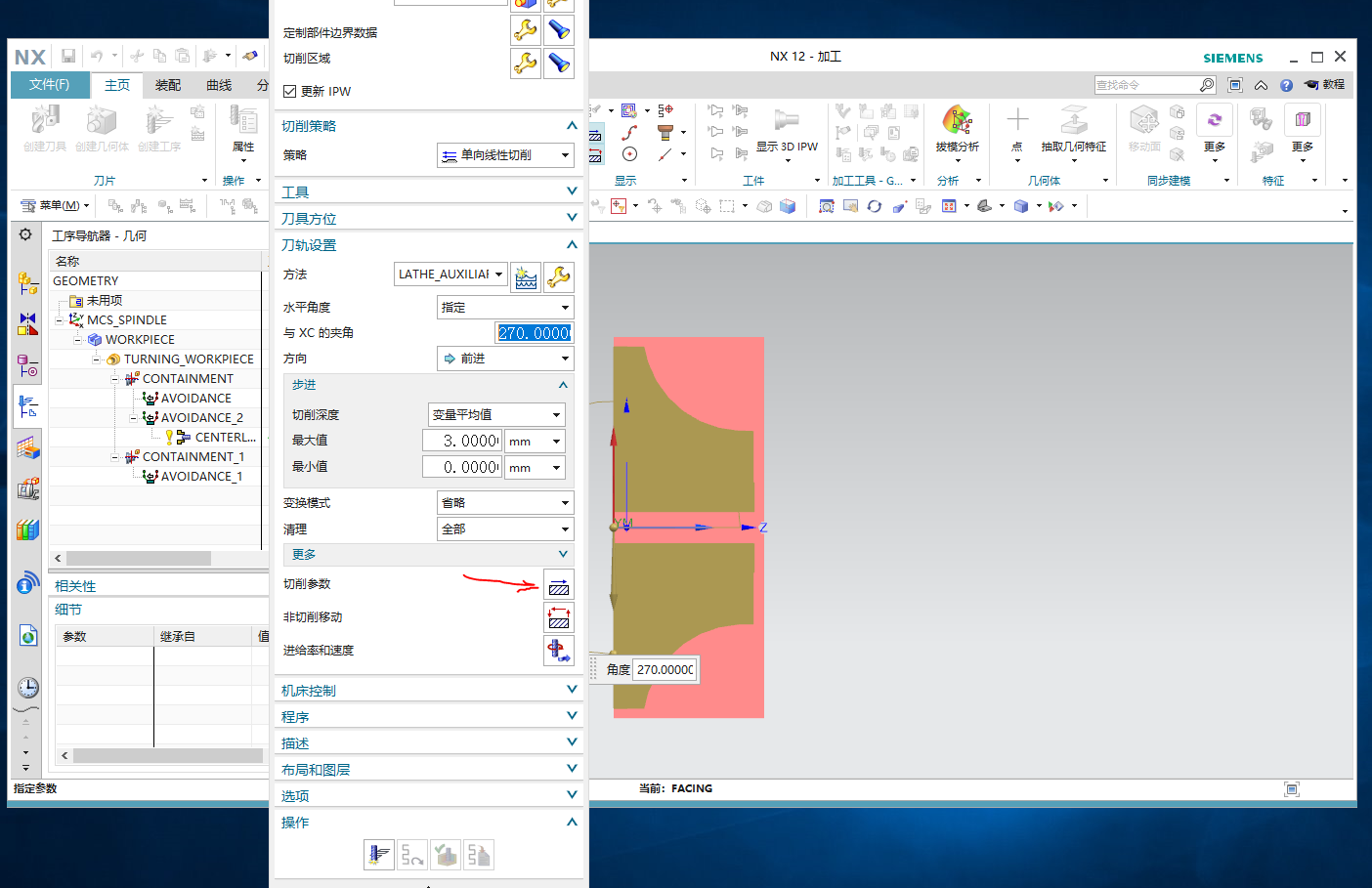Open the 进给率和速度 feeds and speeds dialog
Viewport: 1372px width, 888px height.
click(x=558, y=650)
